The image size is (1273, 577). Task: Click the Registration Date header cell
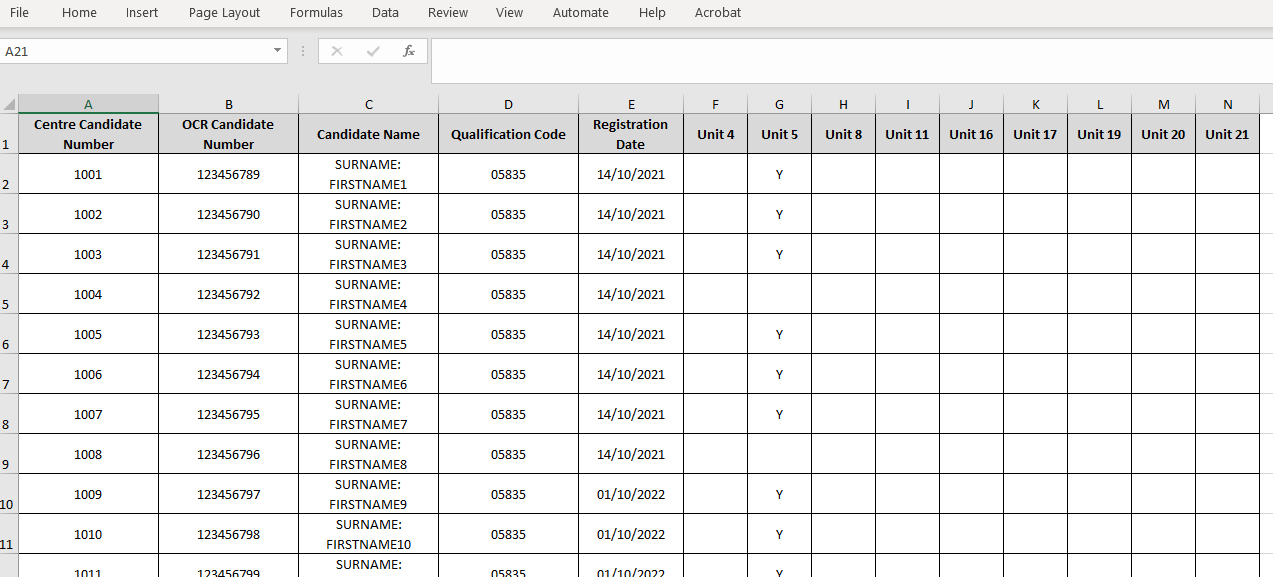[x=631, y=134]
